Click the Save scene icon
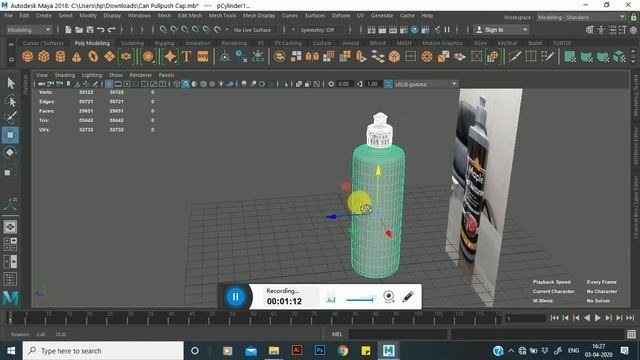This screenshot has height=360, width=640. (x=90, y=30)
